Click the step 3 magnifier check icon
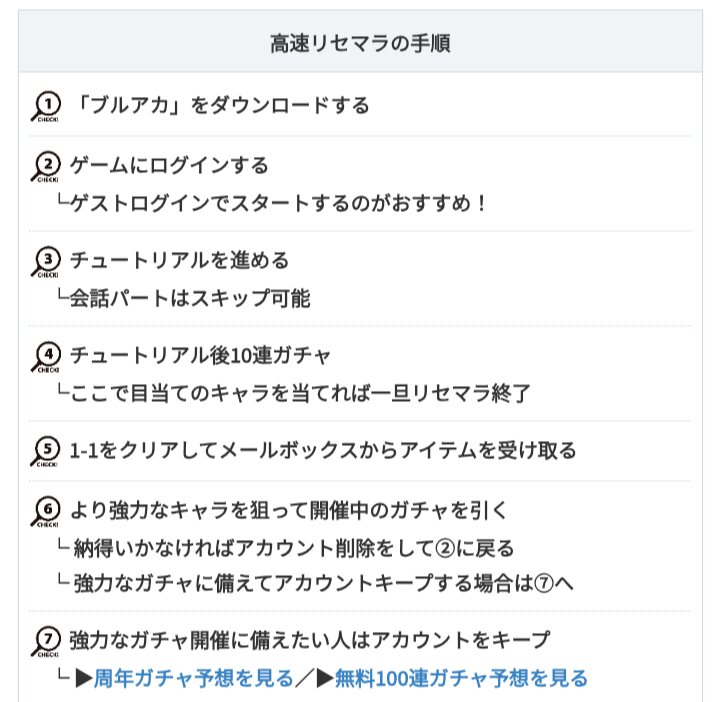720x702 pixels. pyautogui.click(x=47, y=261)
